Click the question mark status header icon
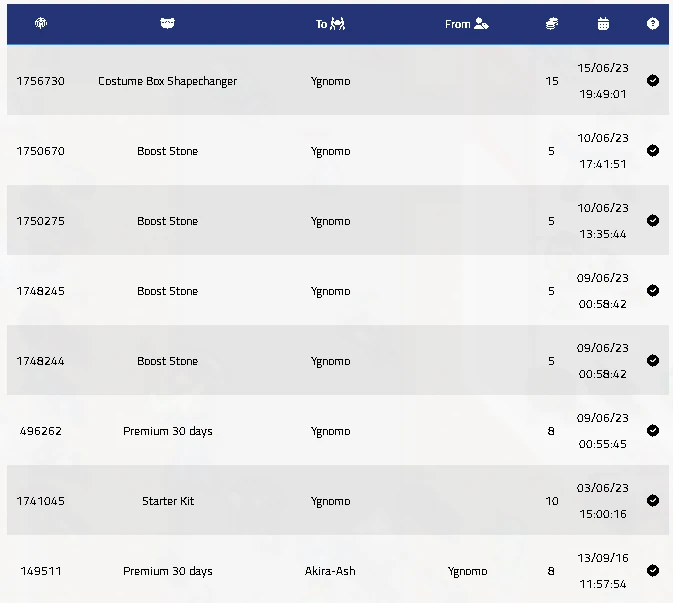Screen dimensions: 673x603 [653, 24]
